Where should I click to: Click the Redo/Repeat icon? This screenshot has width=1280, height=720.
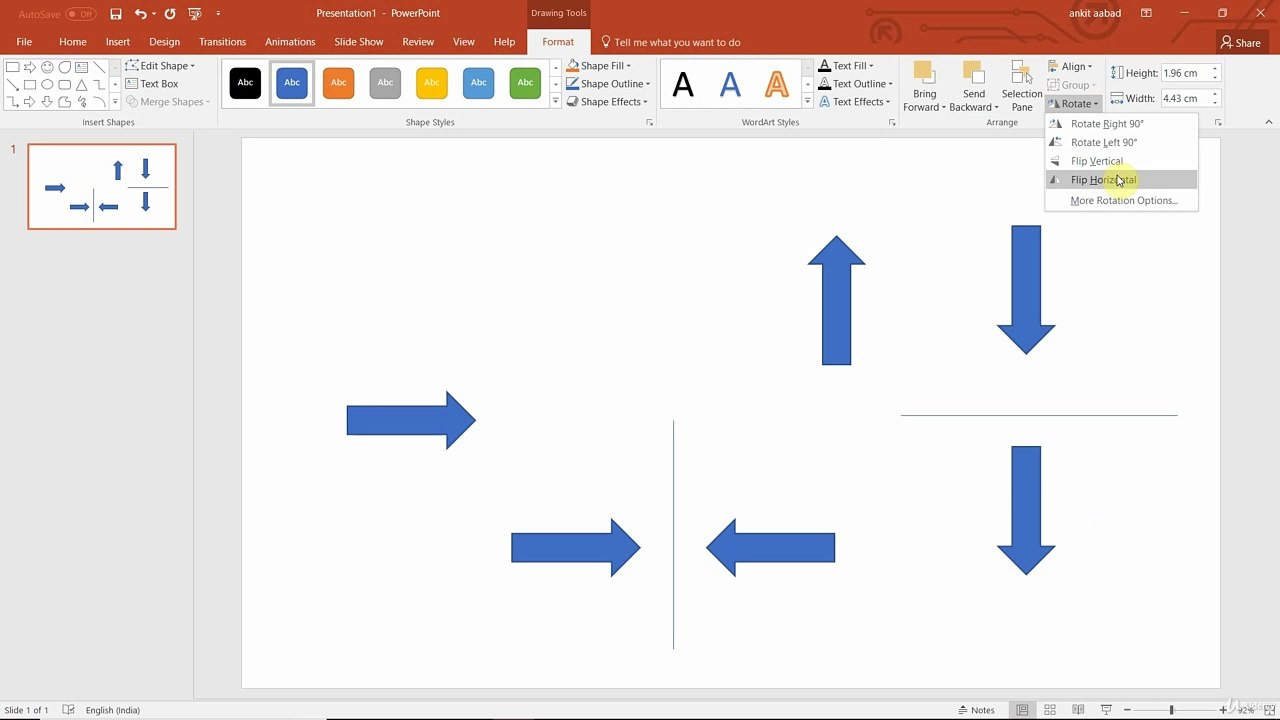pyautogui.click(x=170, y=14)
